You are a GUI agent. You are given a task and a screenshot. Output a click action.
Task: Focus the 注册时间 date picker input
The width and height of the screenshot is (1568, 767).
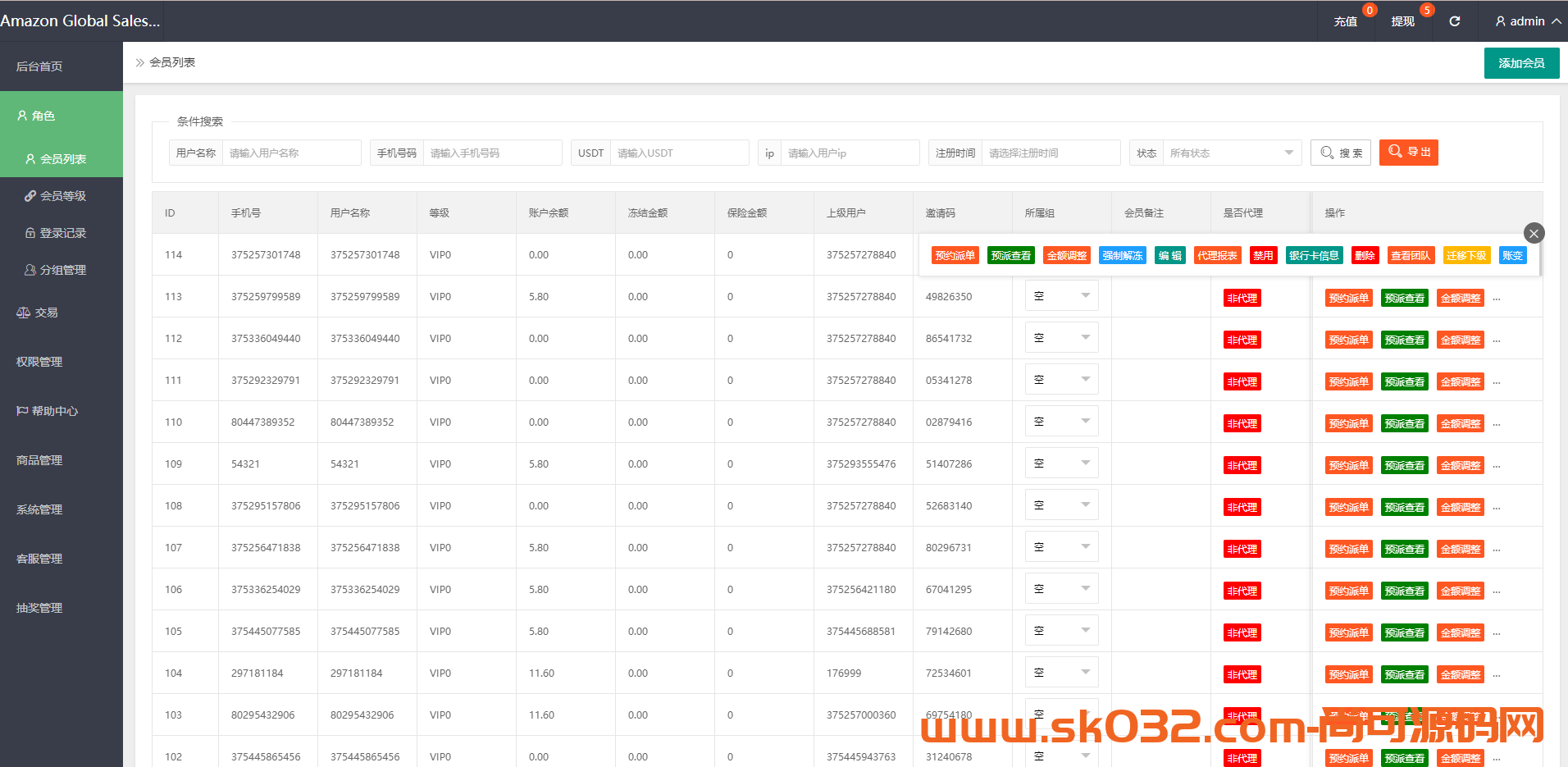(1051, 153)
